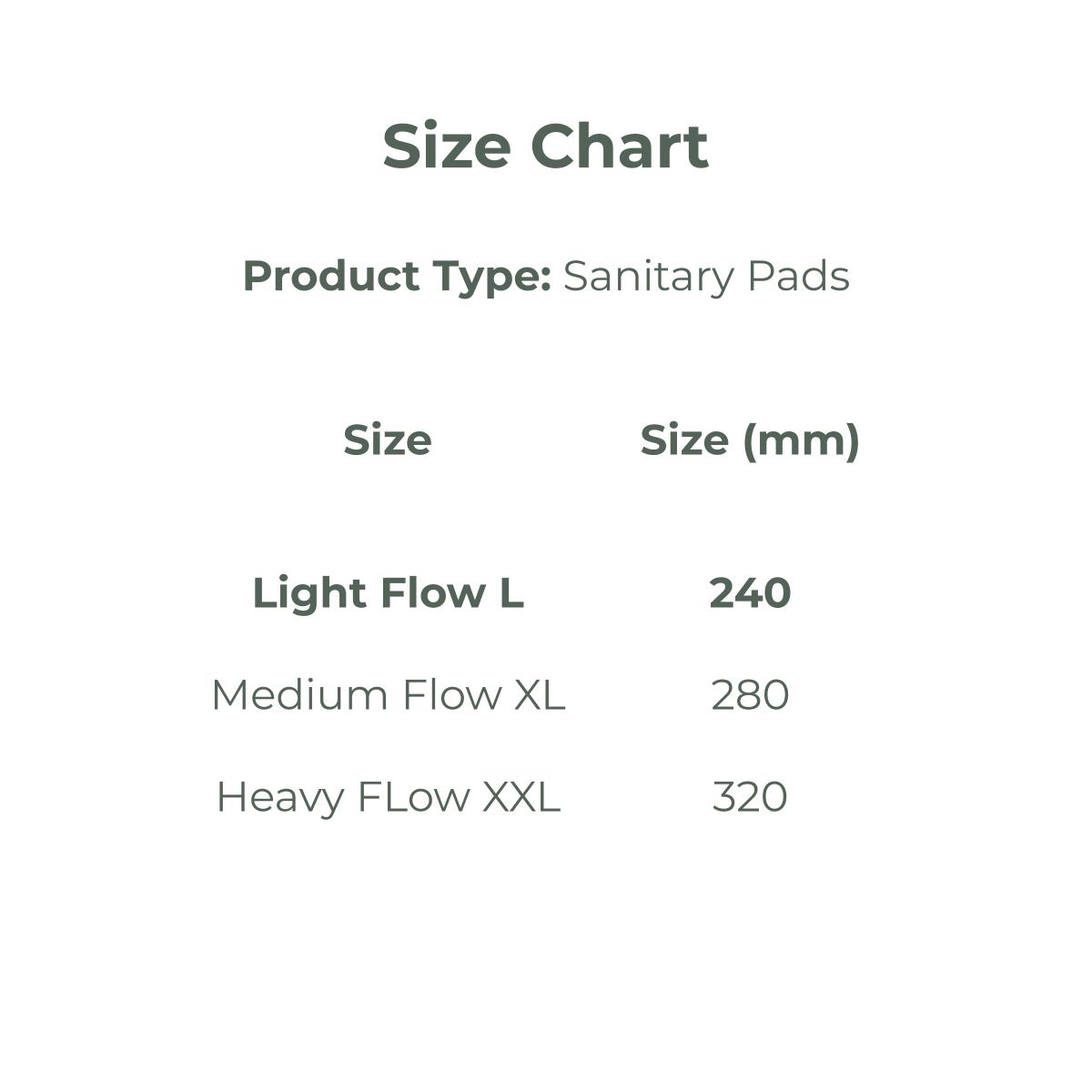Click the "(mm)" unit in the header
Image resolution: width=1092 pixels, height=1092 pixels.
tap(801, 440)
